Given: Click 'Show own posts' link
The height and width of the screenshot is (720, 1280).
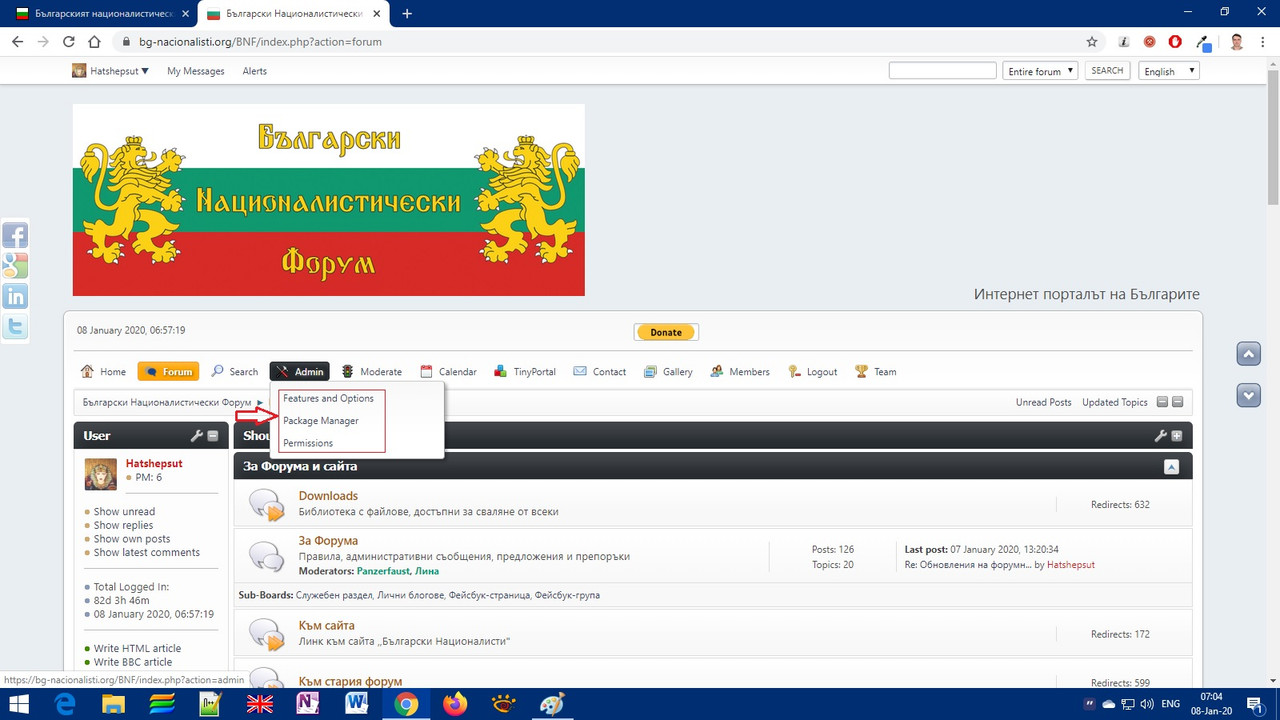Looking at the screenshot, I should coord(132,539).
